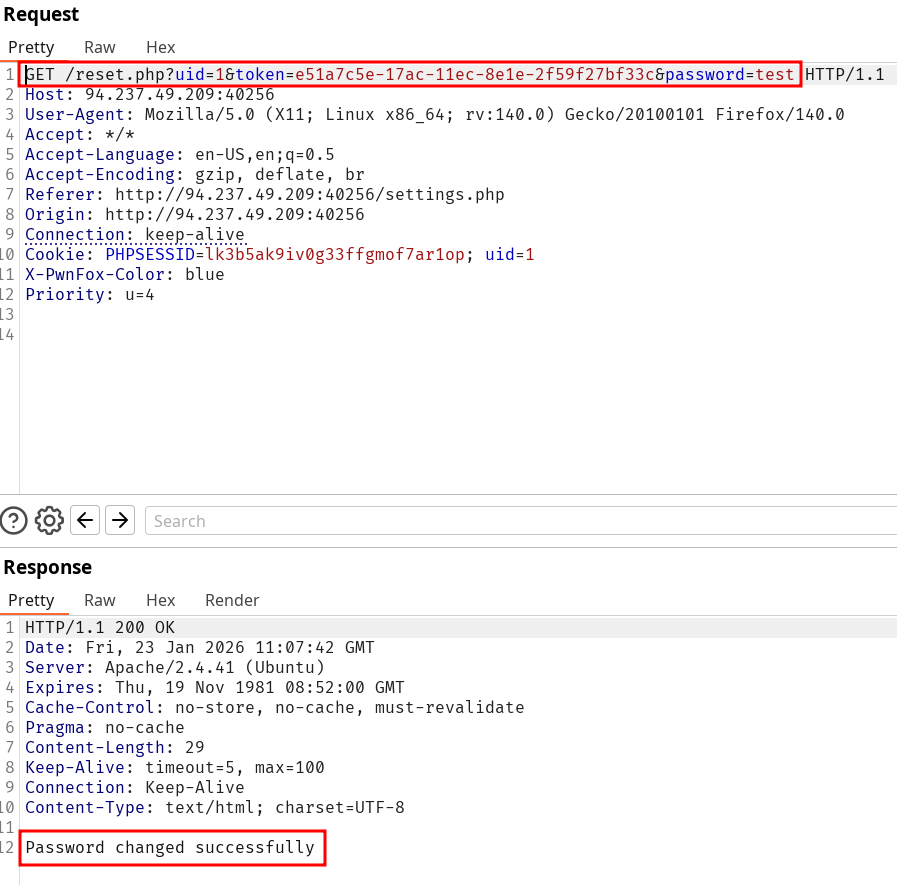The image size is (897, 885).
Task: Open the Response Hex tab
Action: (x=160, y=600)
